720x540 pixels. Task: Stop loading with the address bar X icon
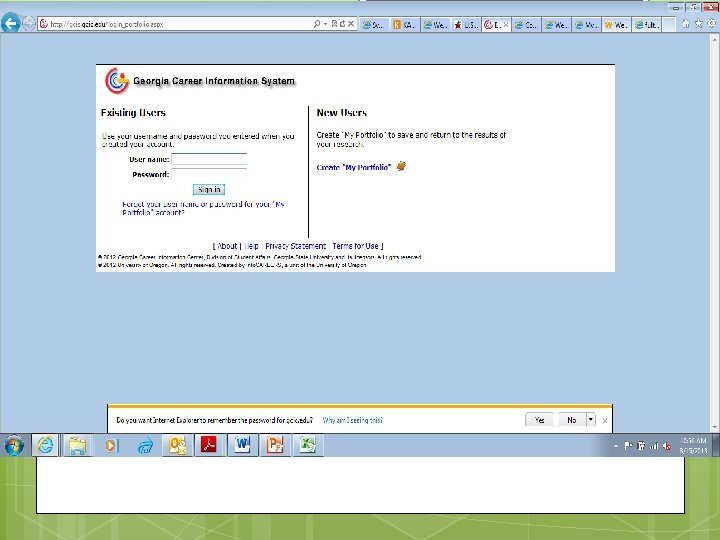click(x=351, y=24)
